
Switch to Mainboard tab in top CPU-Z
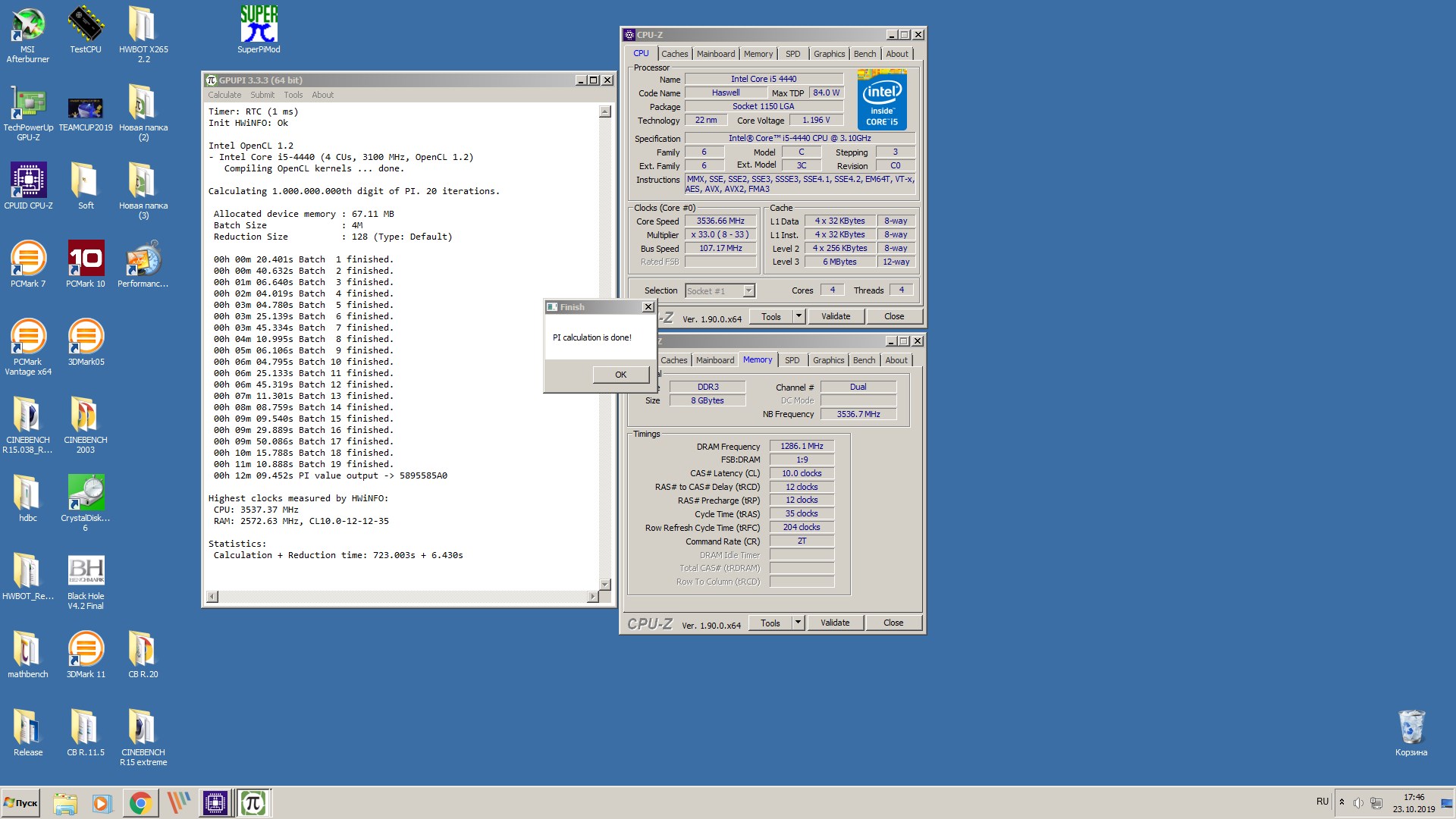click(716, 54)
